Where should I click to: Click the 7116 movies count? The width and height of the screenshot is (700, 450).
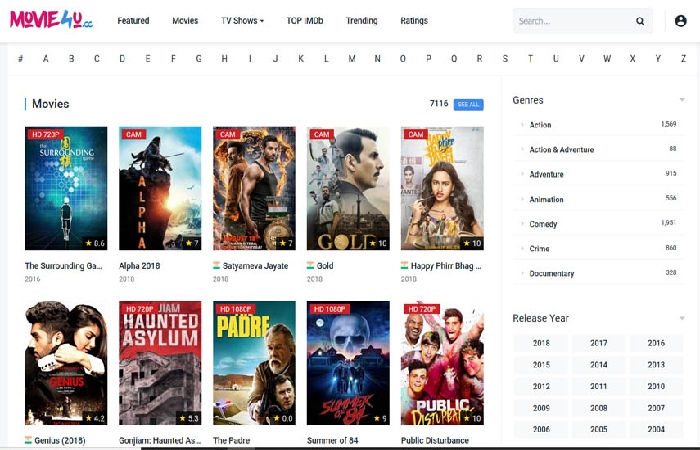click(x=439, y=104)
